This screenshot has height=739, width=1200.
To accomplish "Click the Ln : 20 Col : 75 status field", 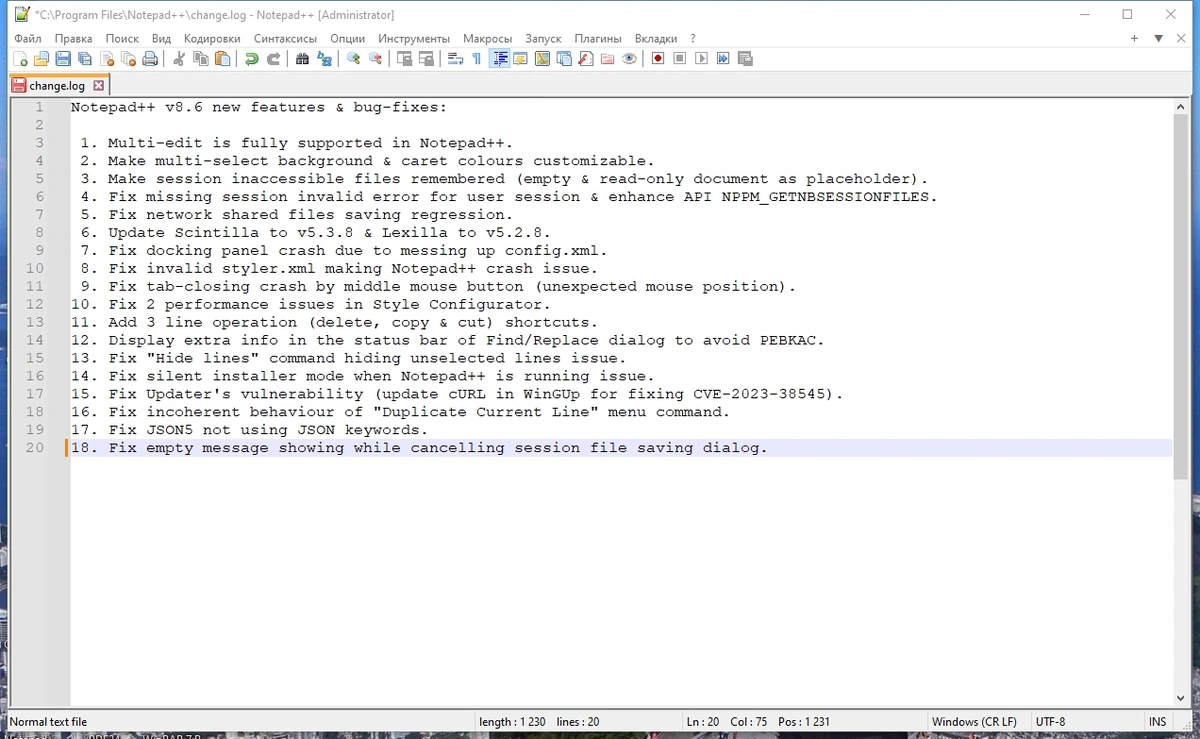I will 803,722.
